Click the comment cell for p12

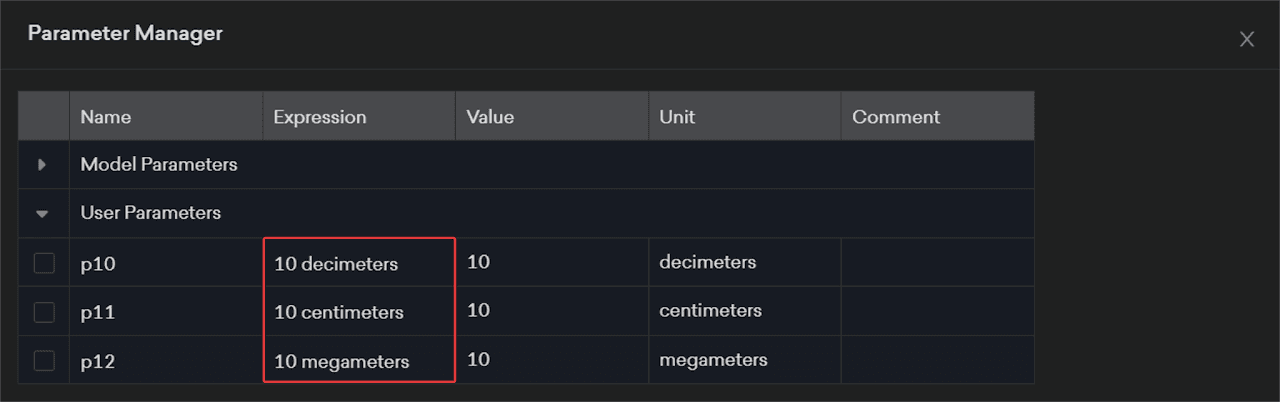pos(937,361)
